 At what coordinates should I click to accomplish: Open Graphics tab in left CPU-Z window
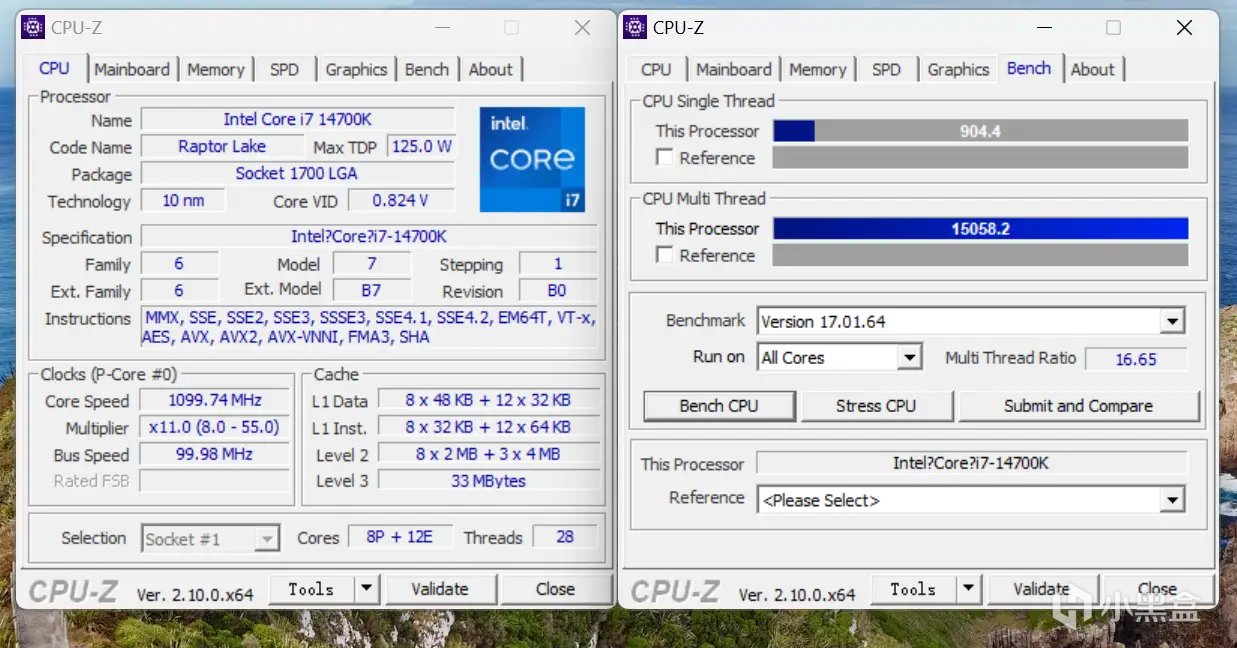tap(356, 69)
